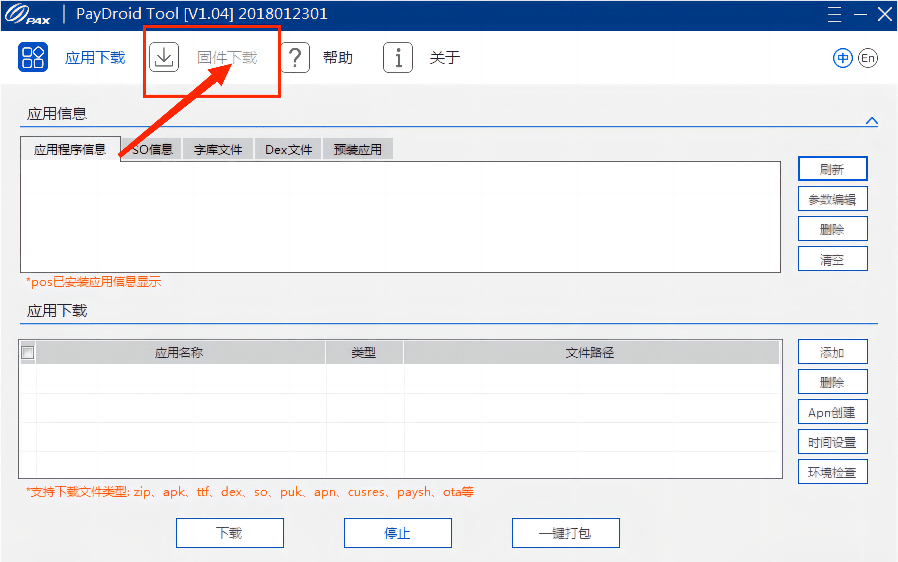898x562 pixels.
Task: Click the 固件下载 download icon
Action: (164, 57)
